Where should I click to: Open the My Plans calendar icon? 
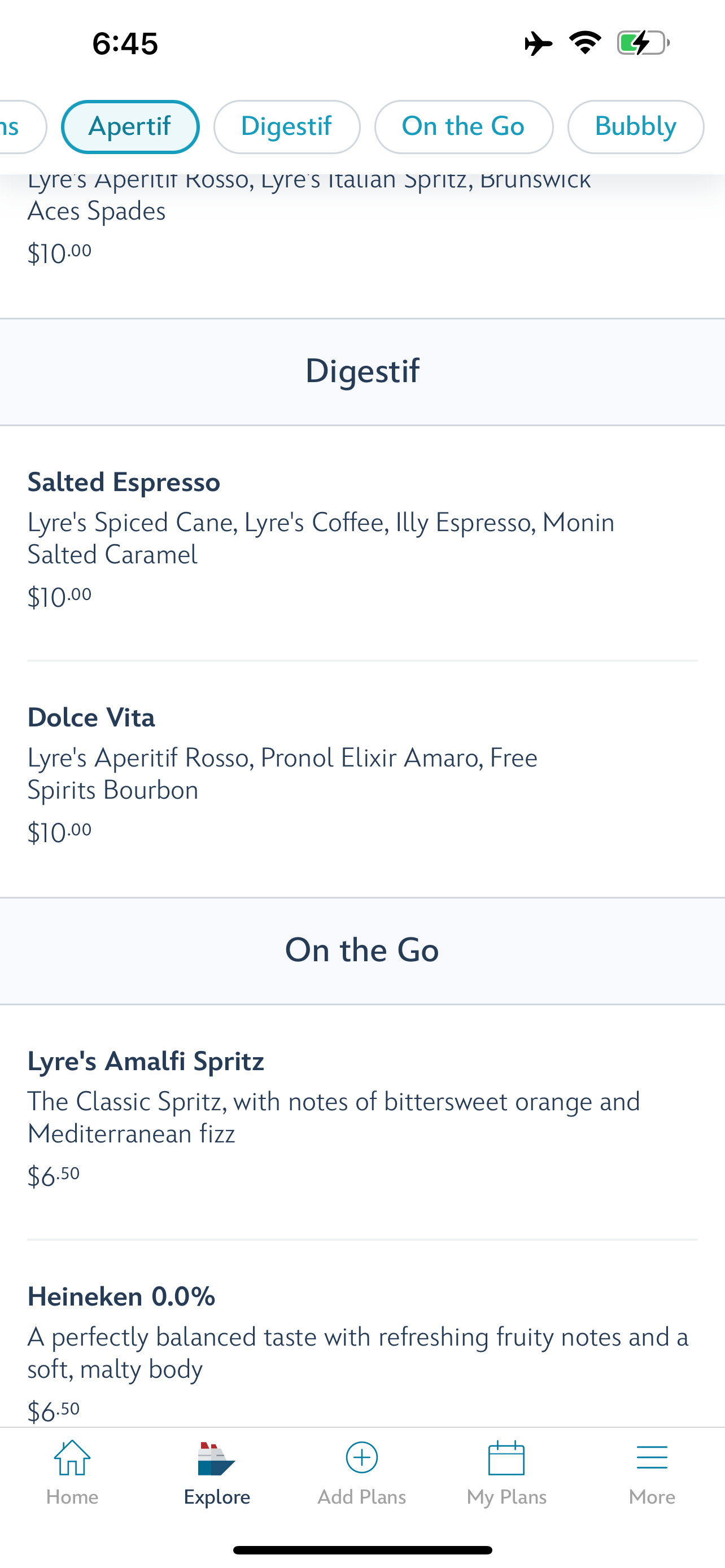(x=506, y=1458)
